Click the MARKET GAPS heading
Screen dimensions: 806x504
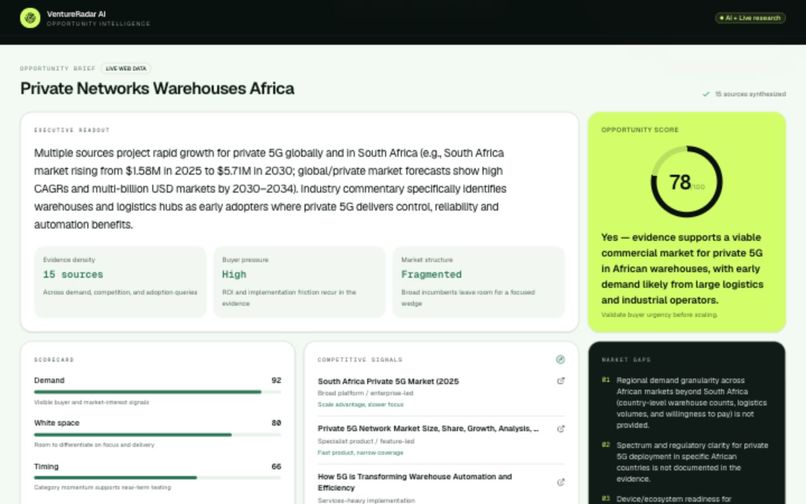pos(626,359)
